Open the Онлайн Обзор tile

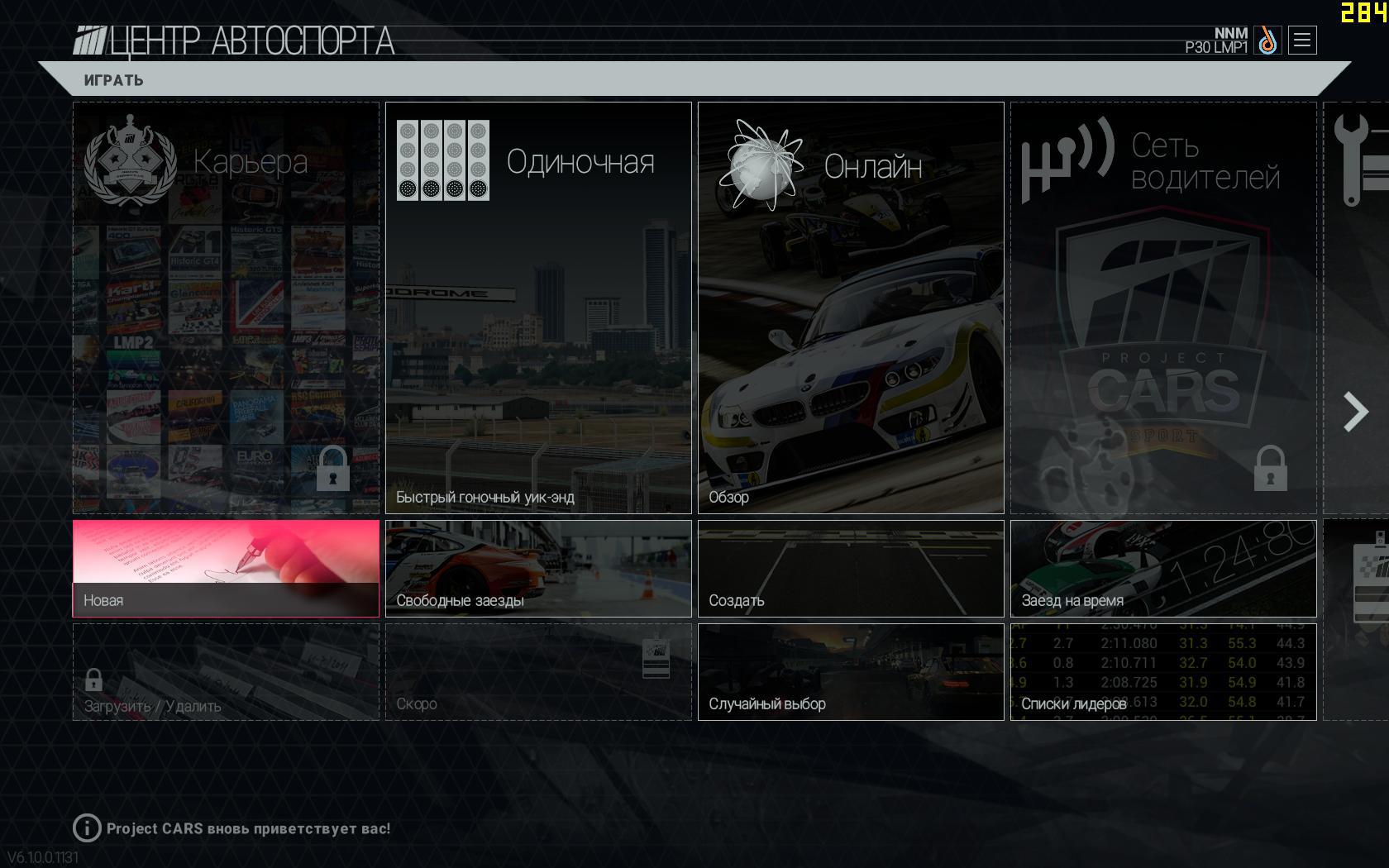pyautogui.click(x=851, y=308)
